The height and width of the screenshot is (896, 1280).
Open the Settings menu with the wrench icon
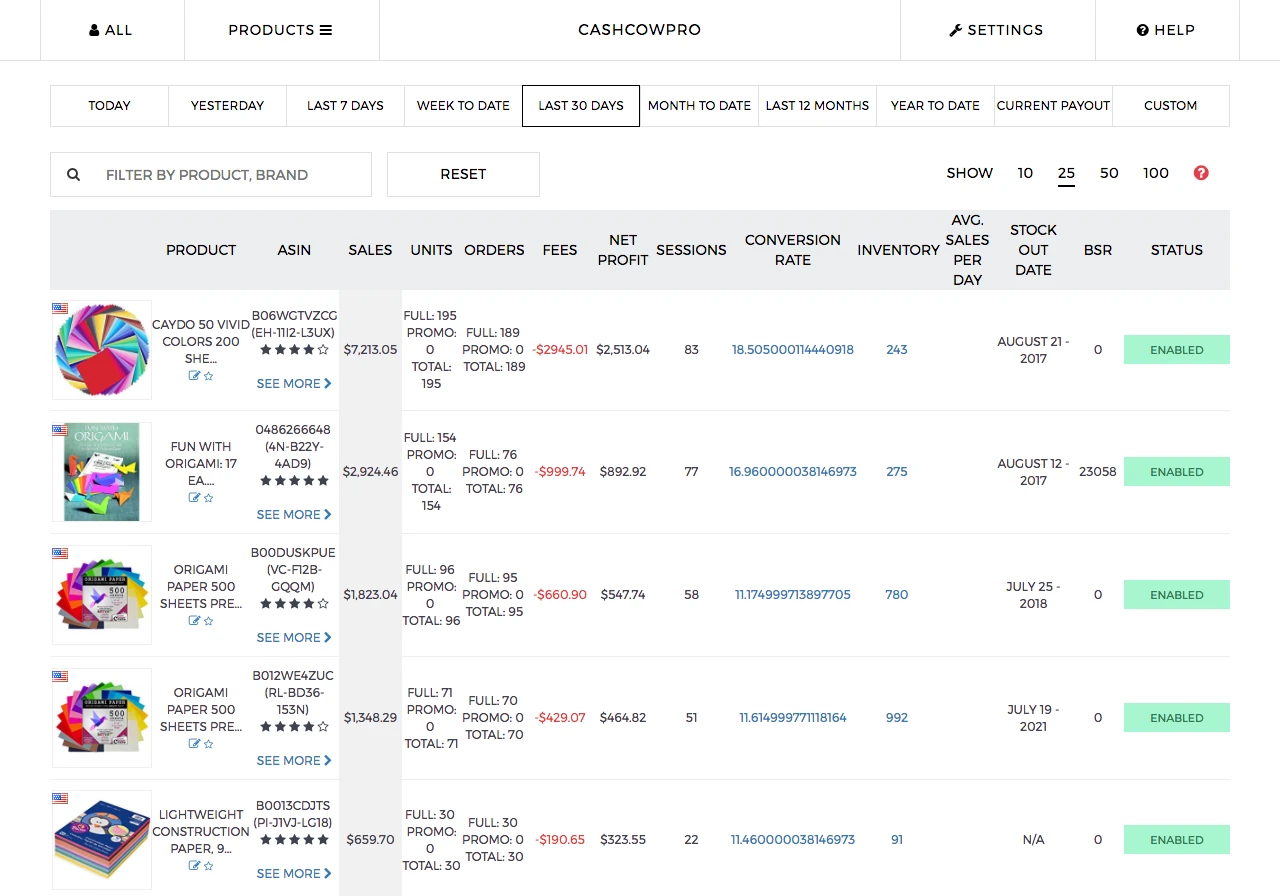coord(996,30)
